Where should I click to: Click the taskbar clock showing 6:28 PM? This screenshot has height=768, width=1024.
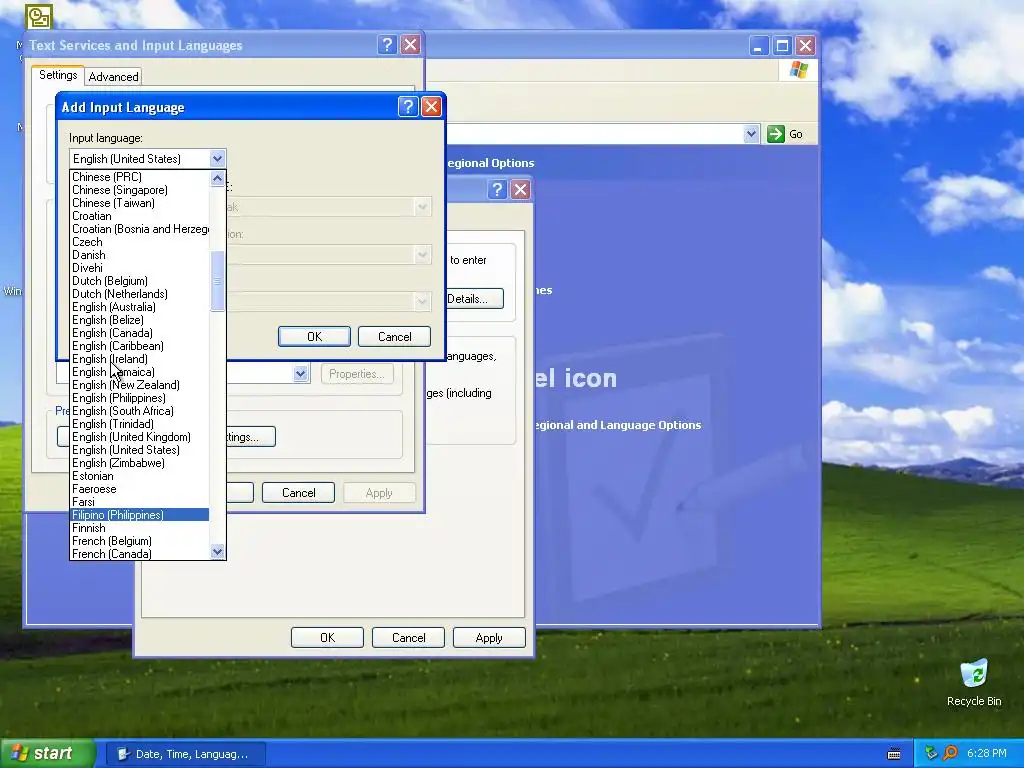[986, 753]
